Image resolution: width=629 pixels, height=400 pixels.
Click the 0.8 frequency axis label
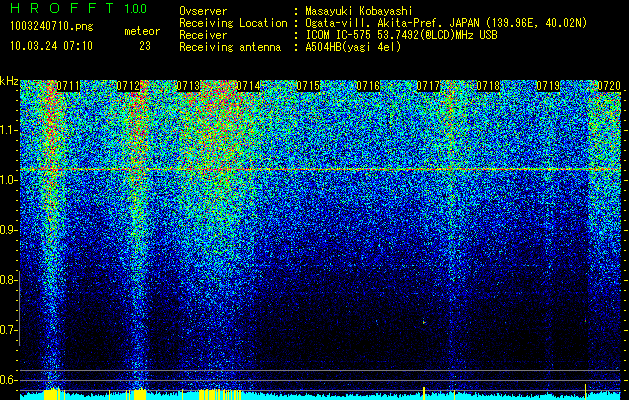click(x=8, y=280)
